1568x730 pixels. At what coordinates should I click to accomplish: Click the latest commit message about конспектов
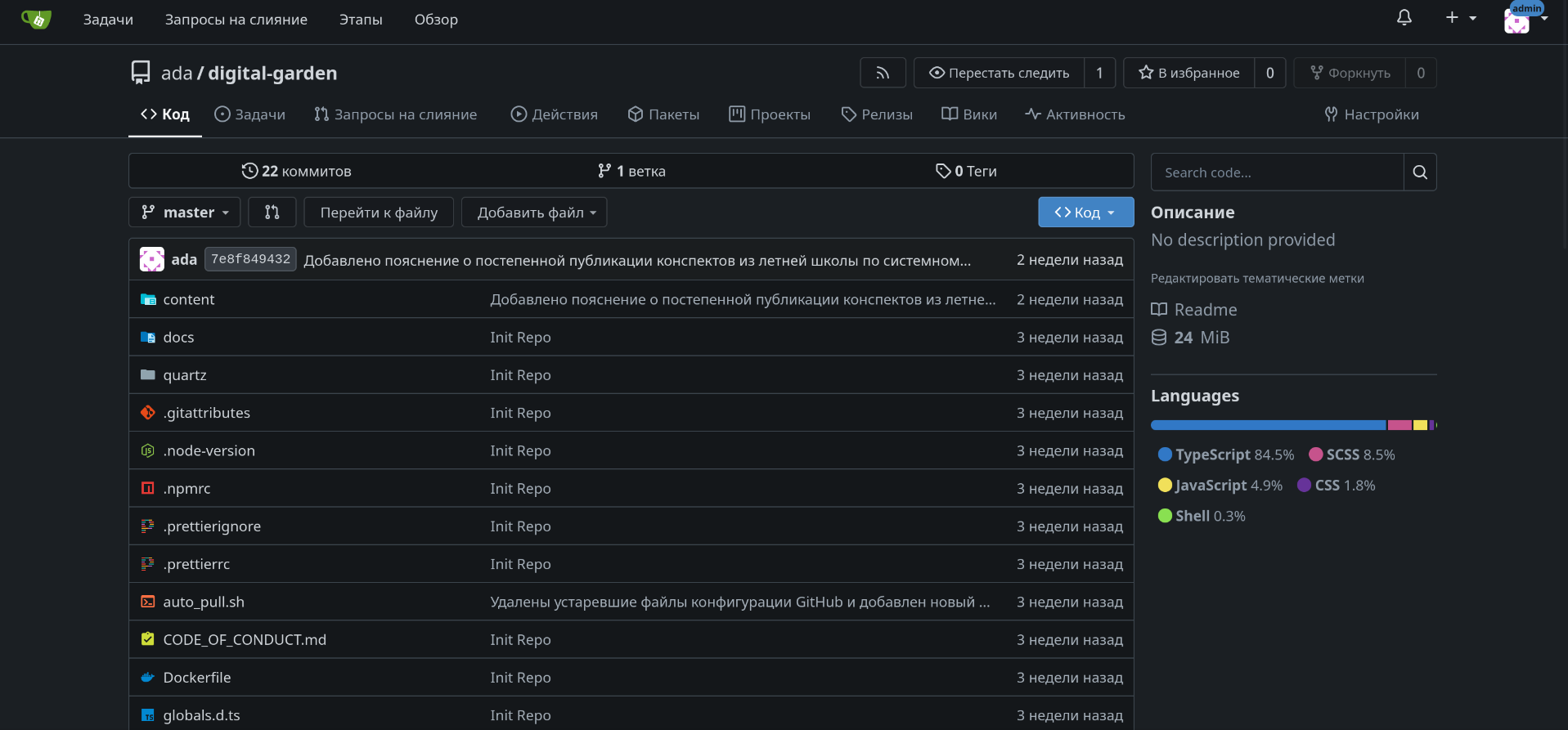[x=637, y=260]
